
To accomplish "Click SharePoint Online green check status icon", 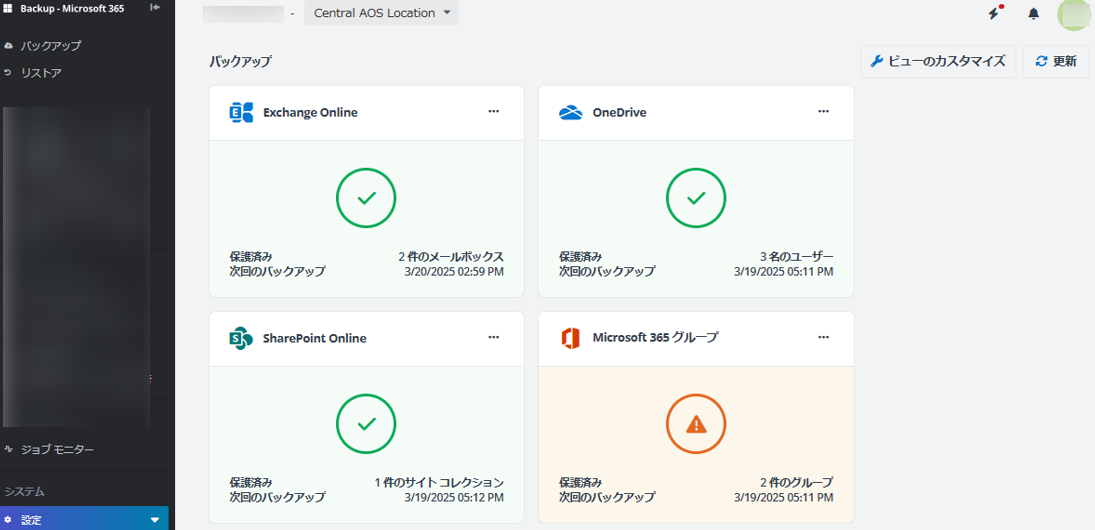I will coord(367,424).
